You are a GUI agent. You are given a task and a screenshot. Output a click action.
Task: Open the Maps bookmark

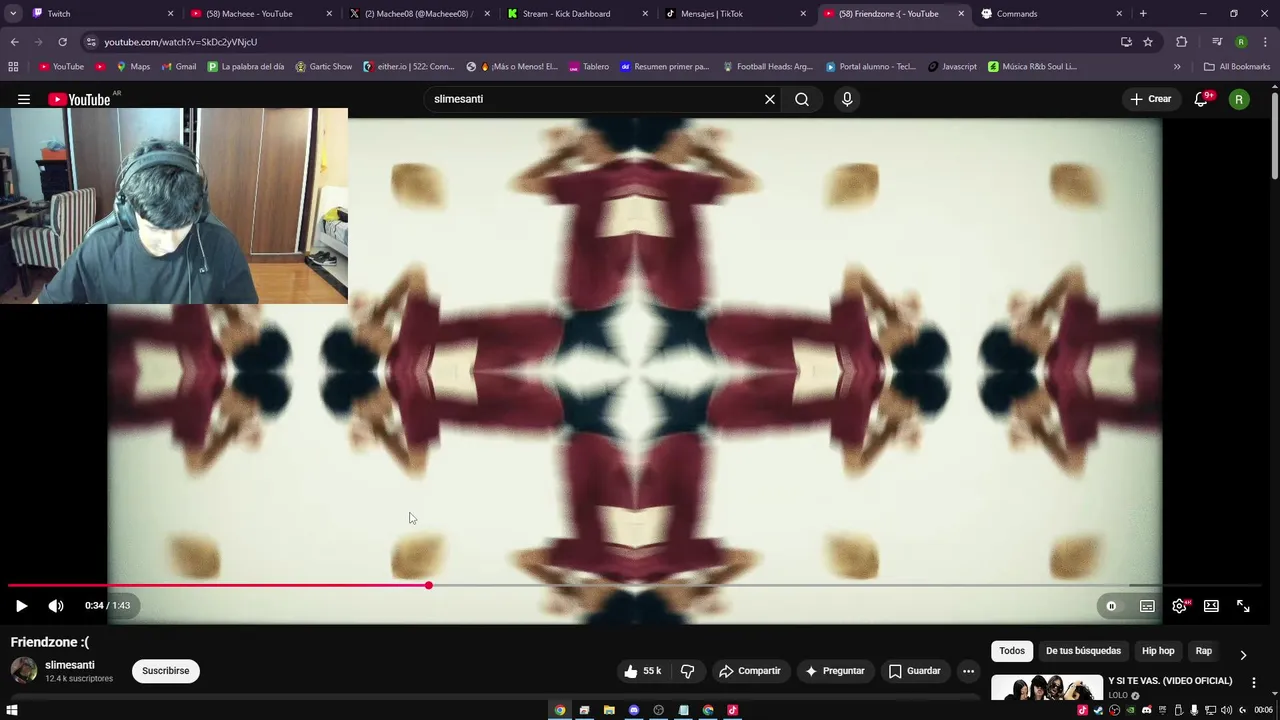click(x=133, y=67)
